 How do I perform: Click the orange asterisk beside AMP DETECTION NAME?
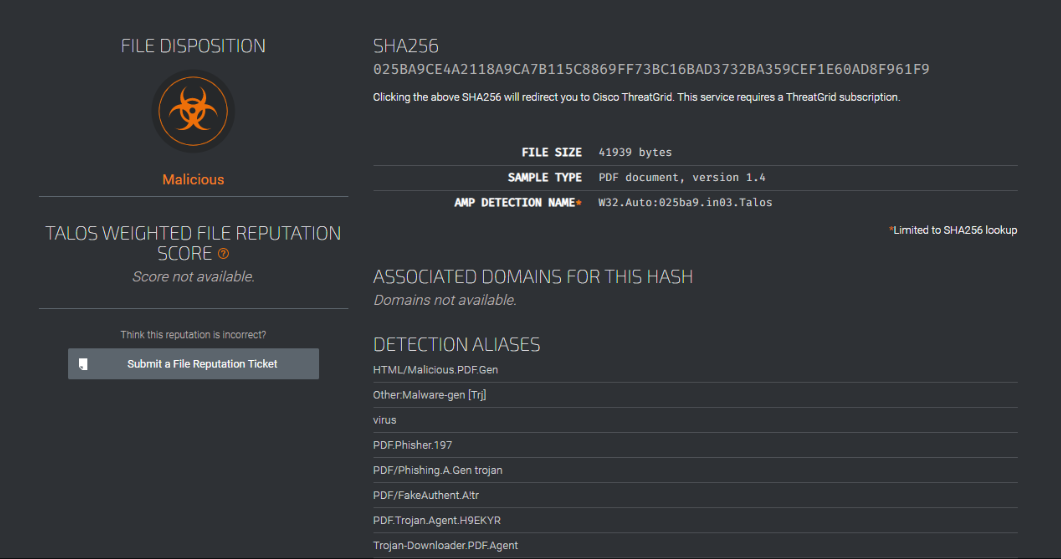(579, 202)
